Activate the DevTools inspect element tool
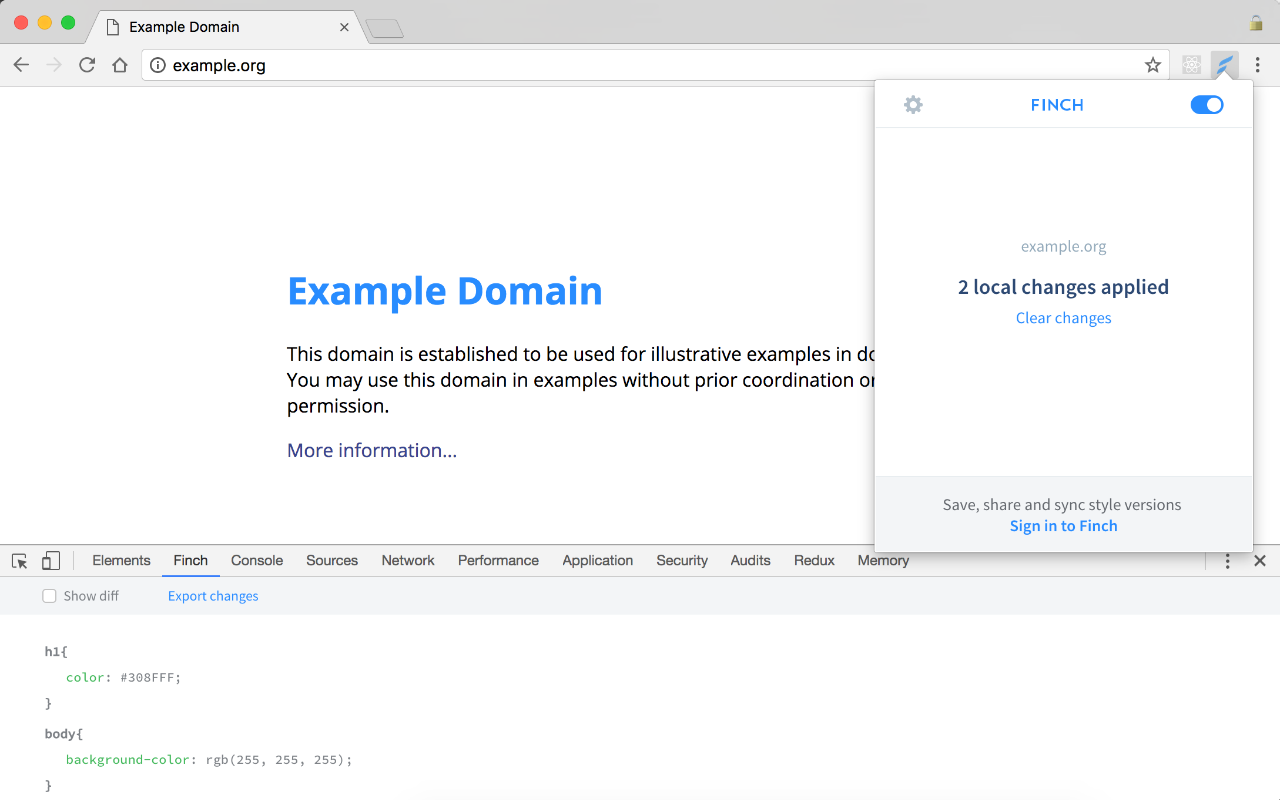1280x800 pixels. 20,561
